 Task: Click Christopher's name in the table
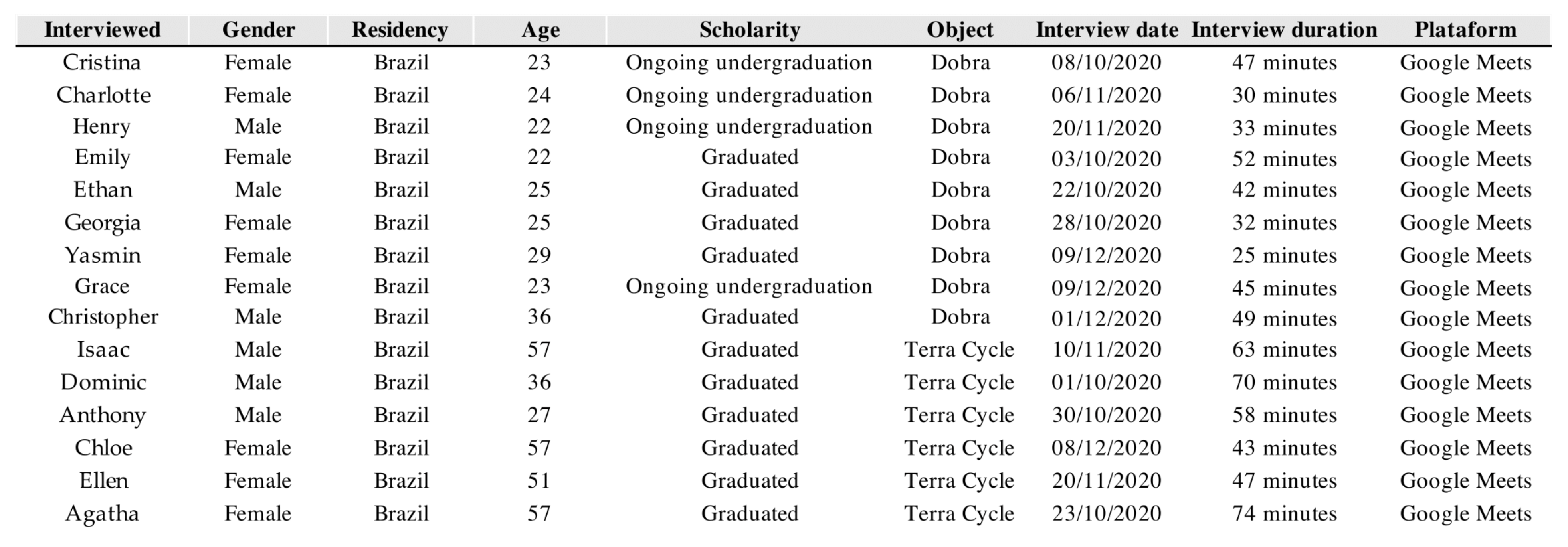pyautogui.click(x=103, y=317)
